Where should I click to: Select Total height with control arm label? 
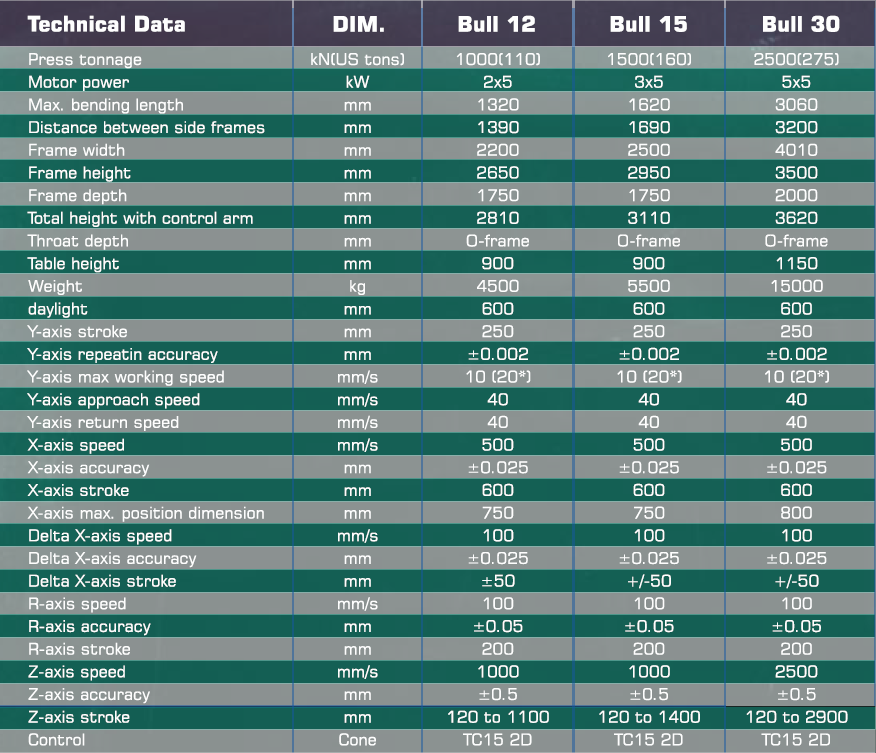click(x=140, y=218)
